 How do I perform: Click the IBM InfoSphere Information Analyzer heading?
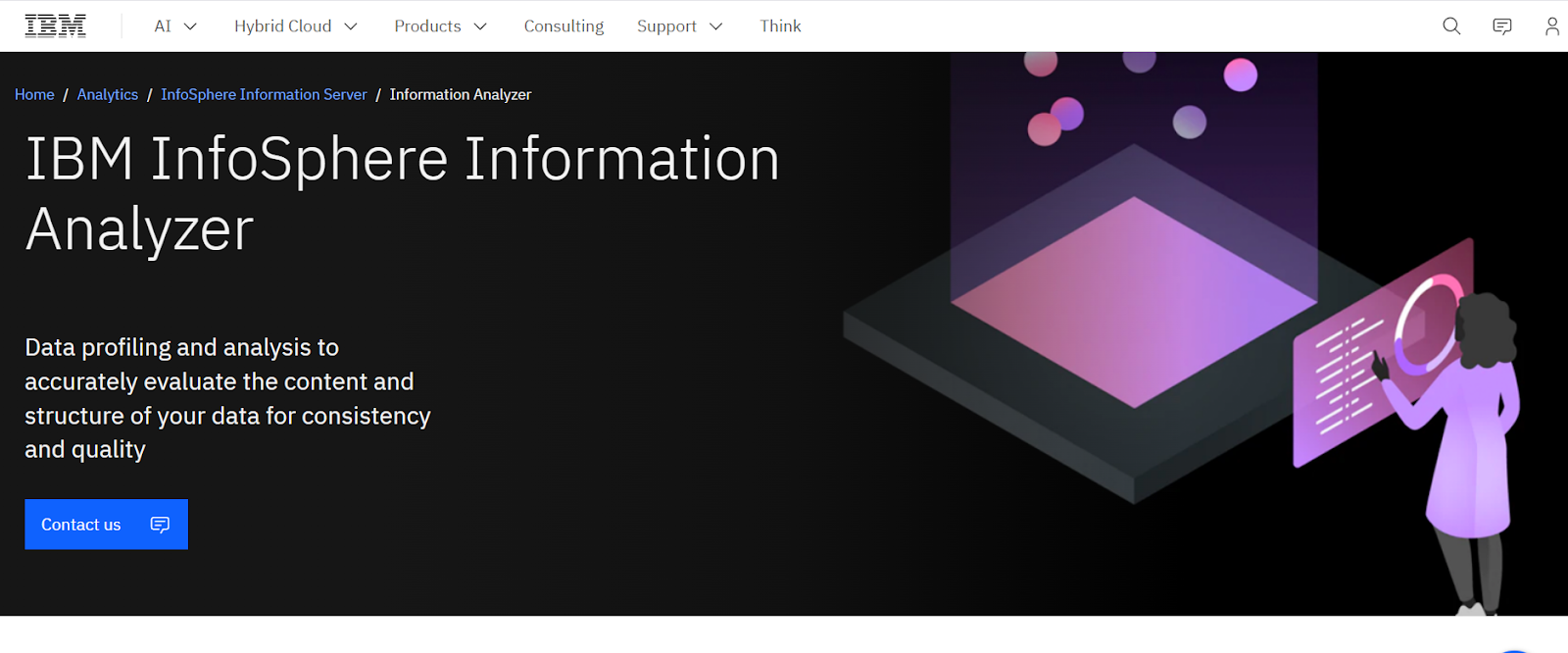click(x=402, y=194)
